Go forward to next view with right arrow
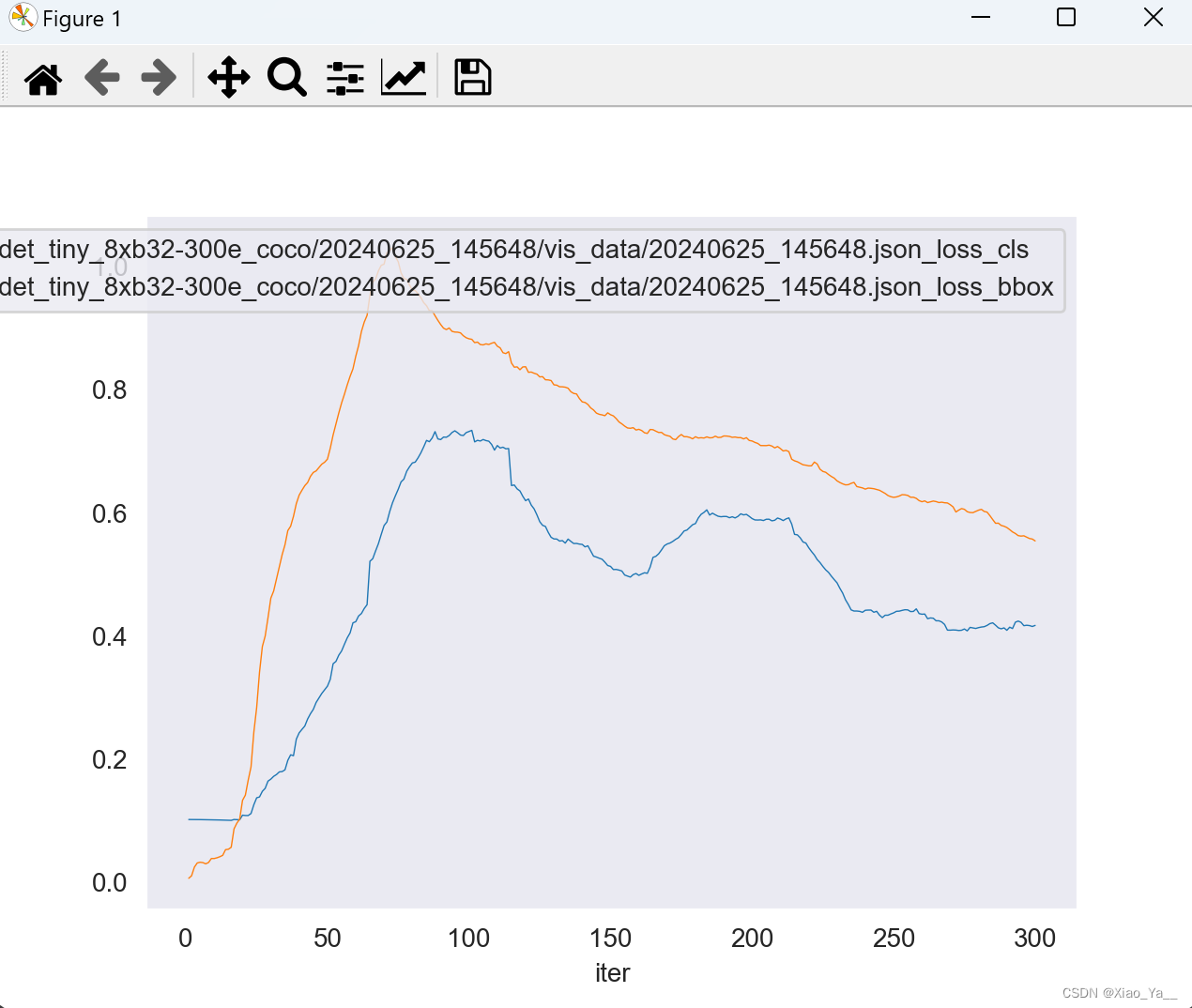 click(158, 78)
